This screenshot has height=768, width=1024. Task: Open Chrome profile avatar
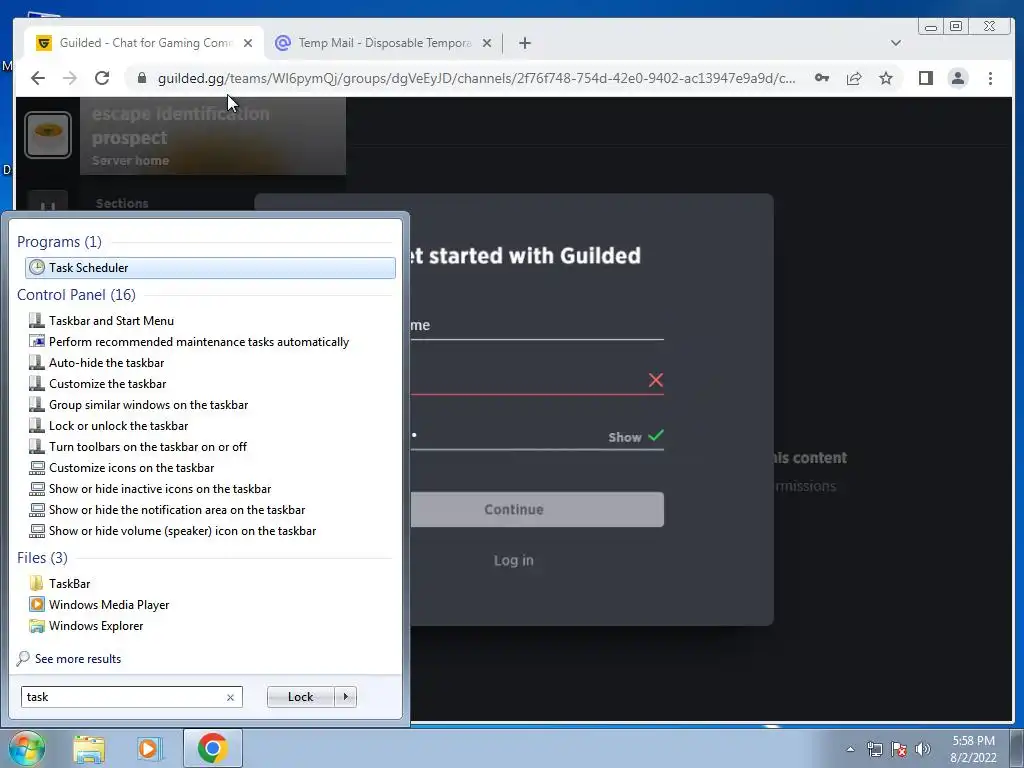click(957, 78)
